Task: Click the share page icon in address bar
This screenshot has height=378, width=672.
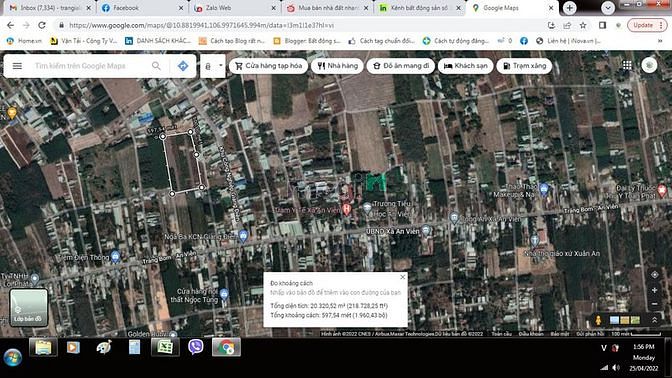Action: coord(567,25)
